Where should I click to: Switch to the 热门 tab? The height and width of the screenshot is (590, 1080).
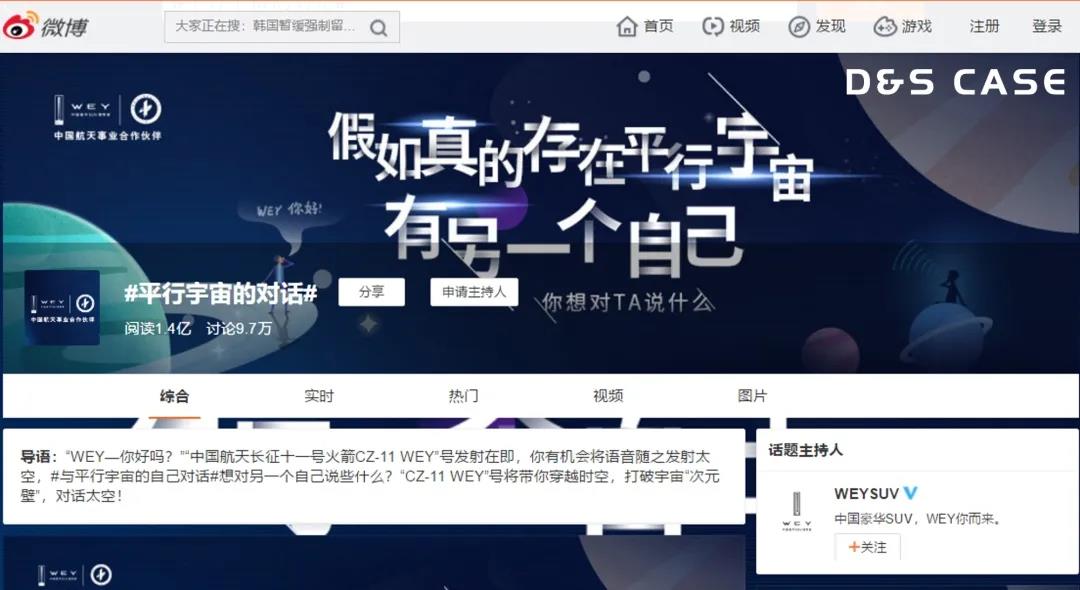(462, 395)
